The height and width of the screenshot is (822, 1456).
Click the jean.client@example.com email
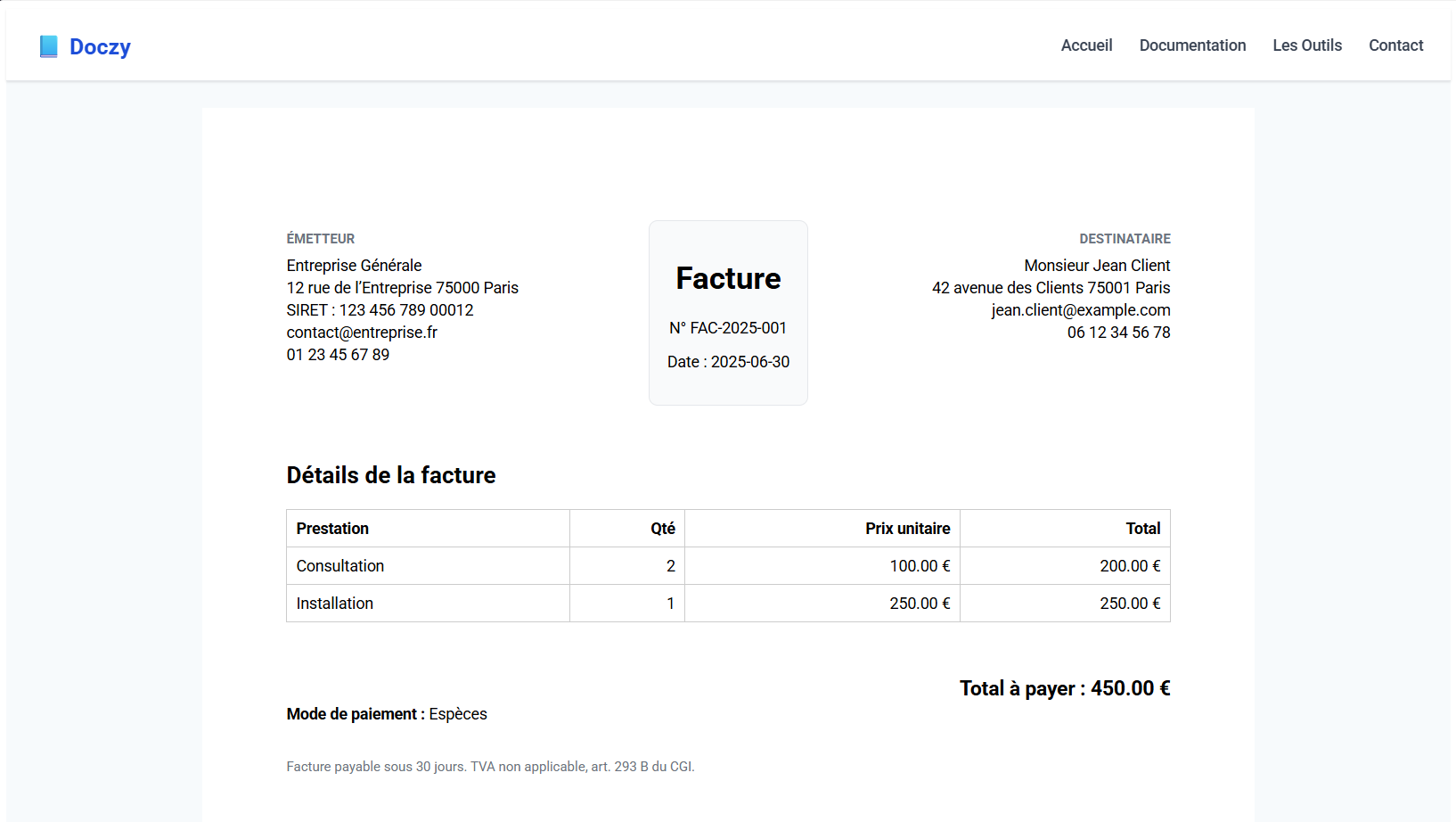pyautogui.click(x=1080, y=310)
